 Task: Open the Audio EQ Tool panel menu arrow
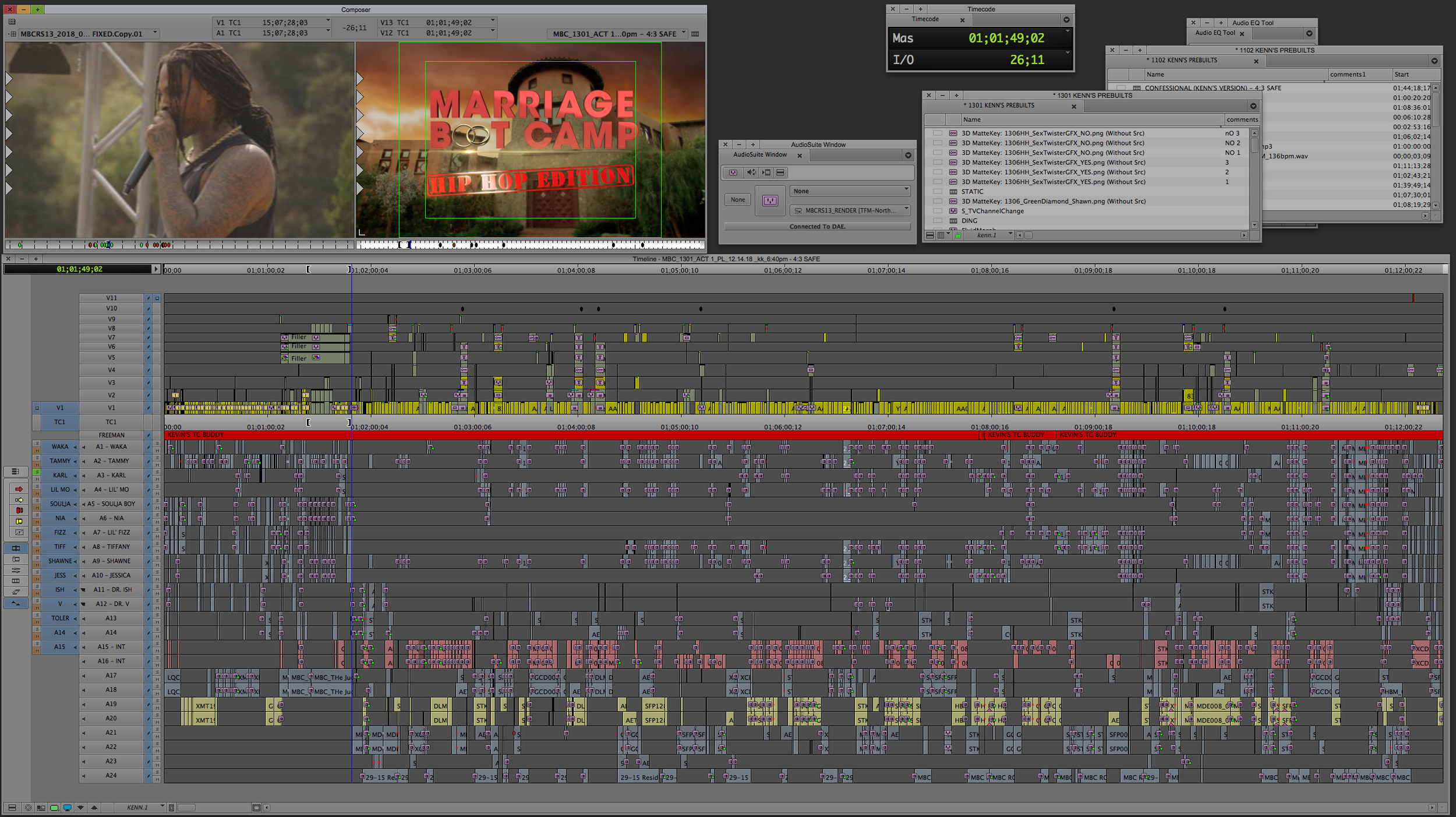coord(1309,33)
